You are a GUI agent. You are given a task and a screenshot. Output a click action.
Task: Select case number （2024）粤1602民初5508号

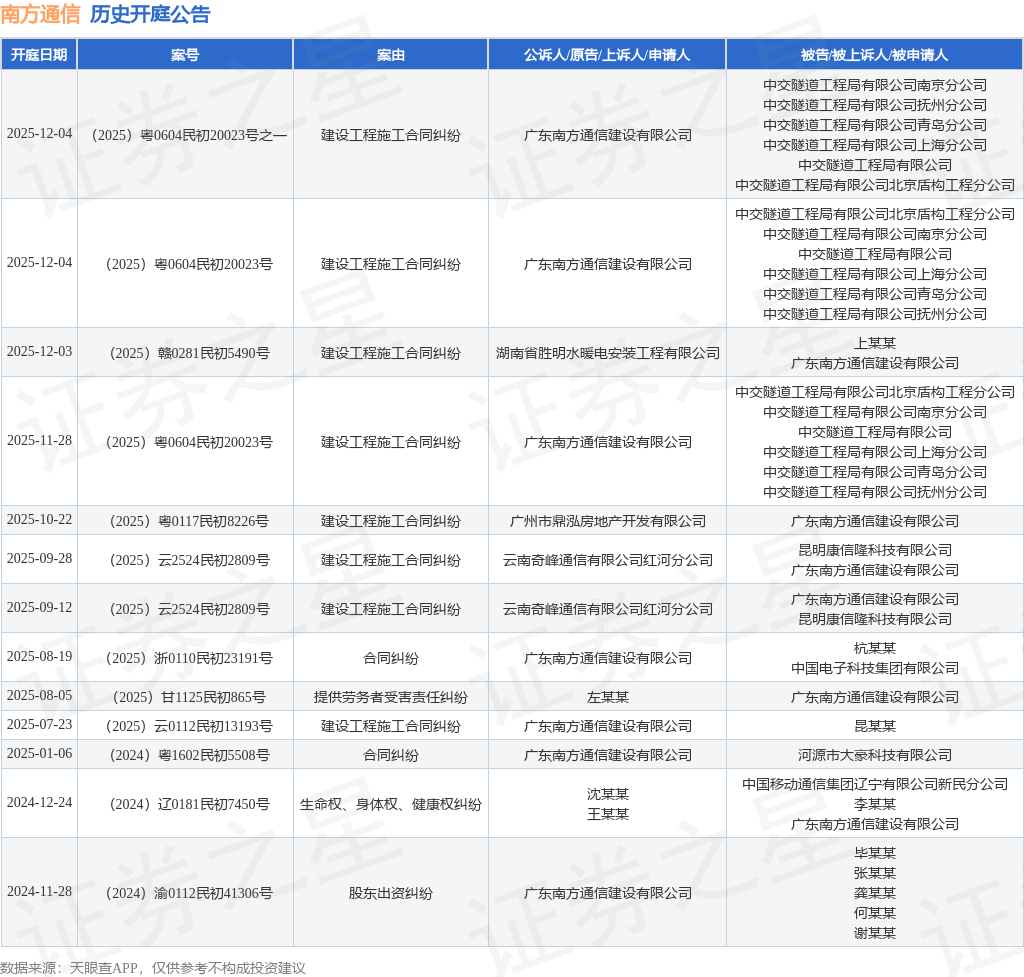[185, 755]
